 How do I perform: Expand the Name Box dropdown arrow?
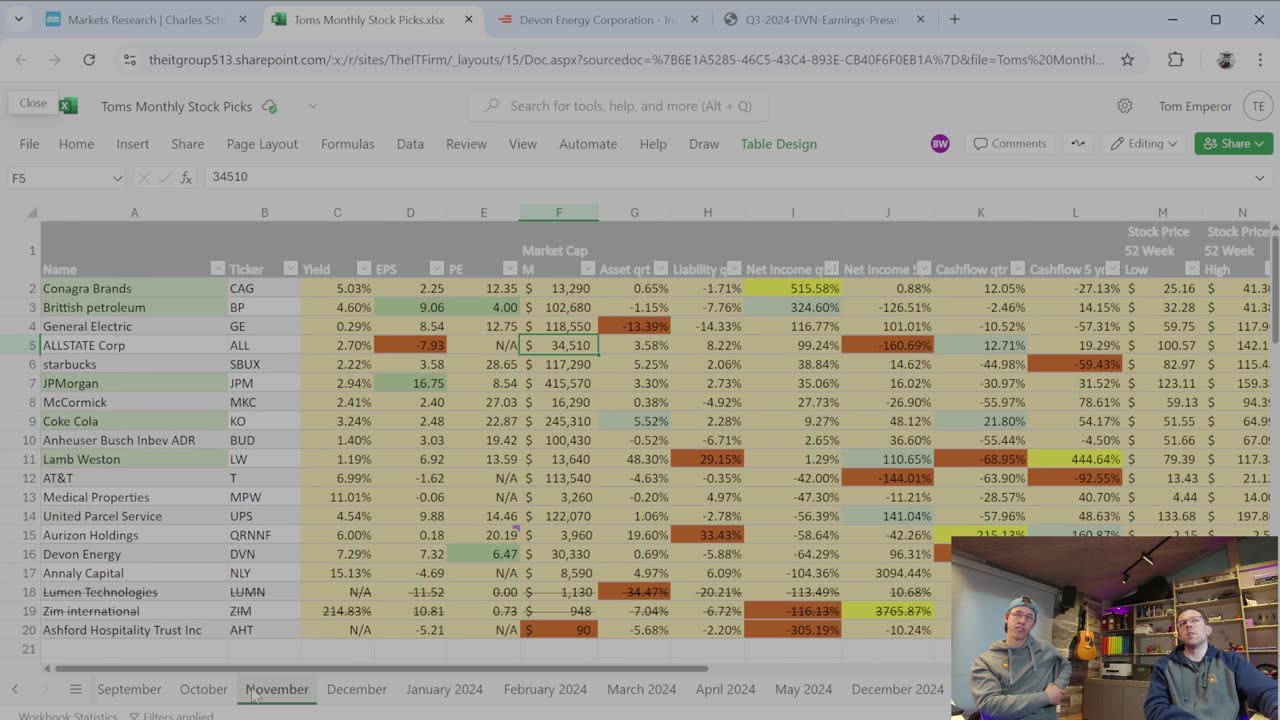[117, 178]
